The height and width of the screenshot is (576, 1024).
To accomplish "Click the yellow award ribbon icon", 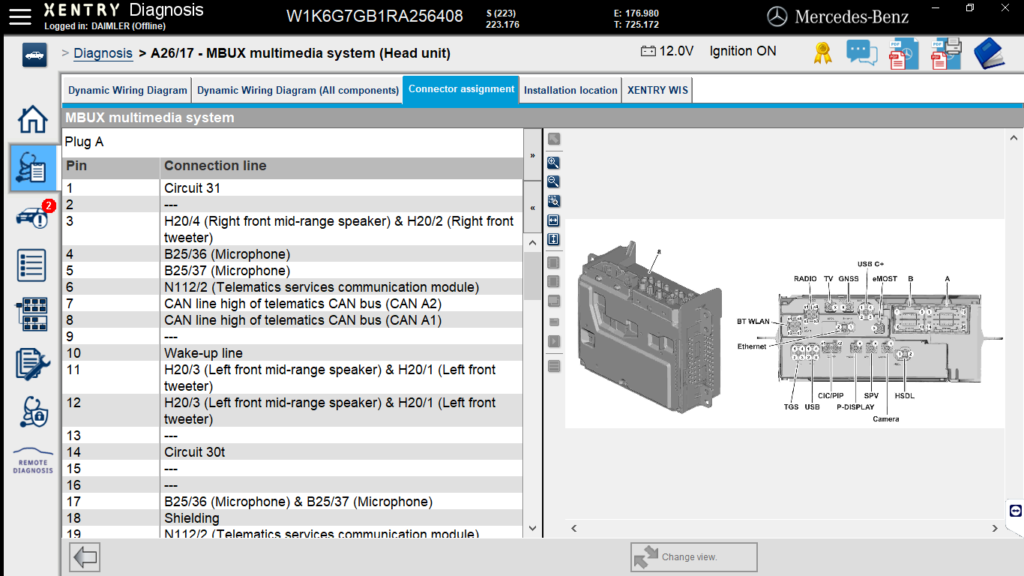I will click(x=823, y=52).
